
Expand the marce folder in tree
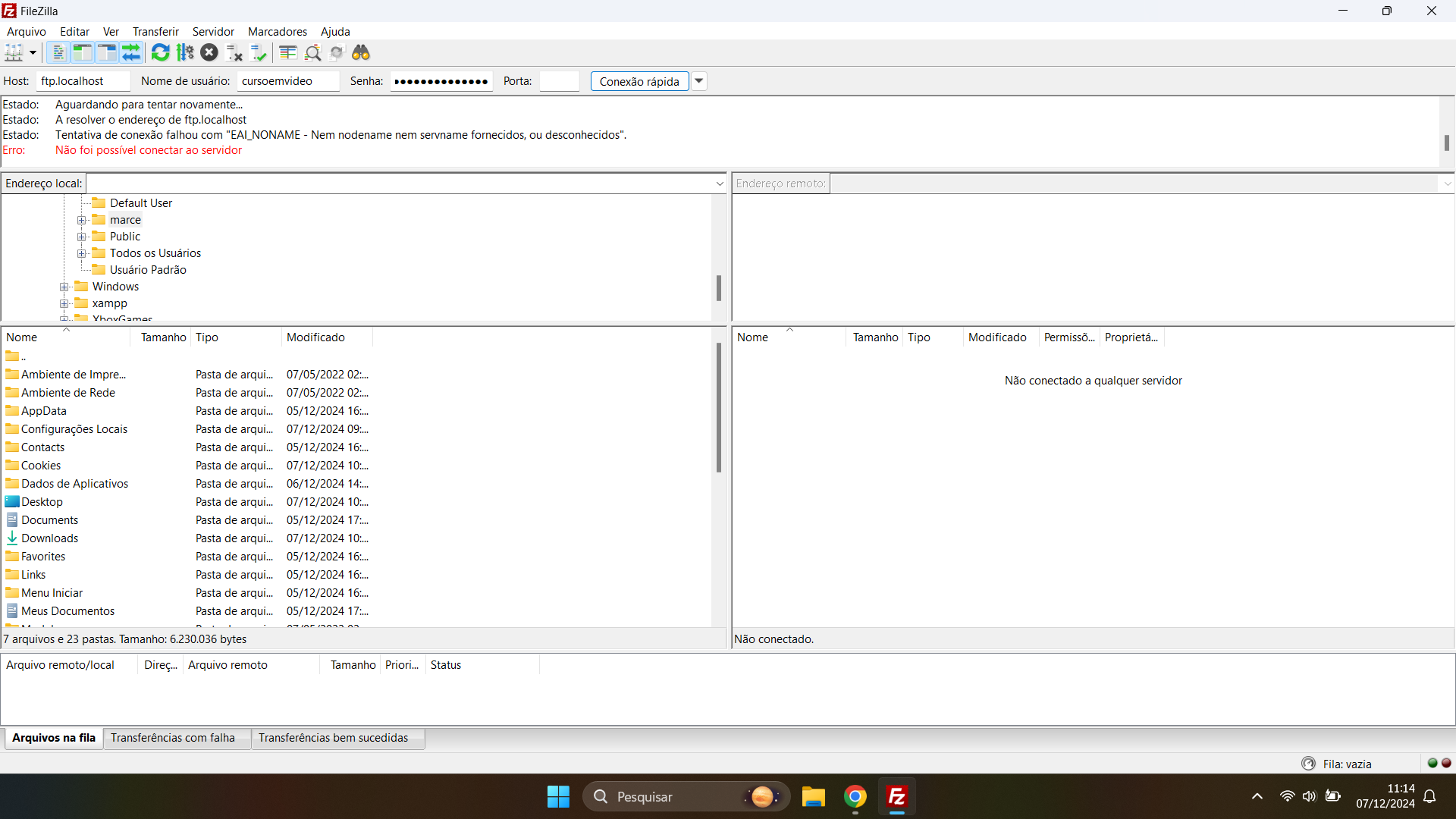(x=82, y=220)
